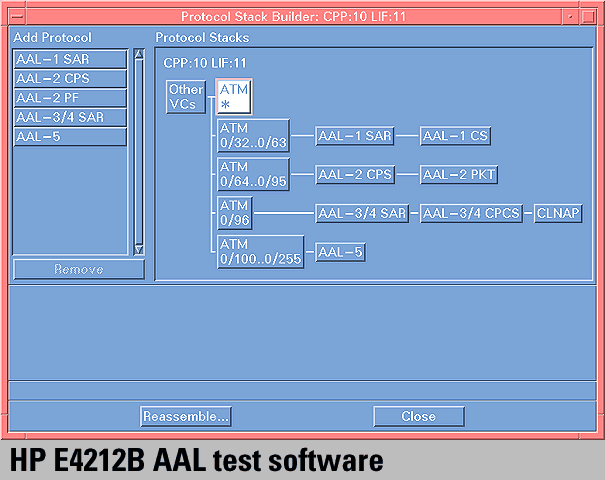Click the Add Protocol scrollbar up arrow
This screenshot has height=480, width=605.
pos(139,55)
